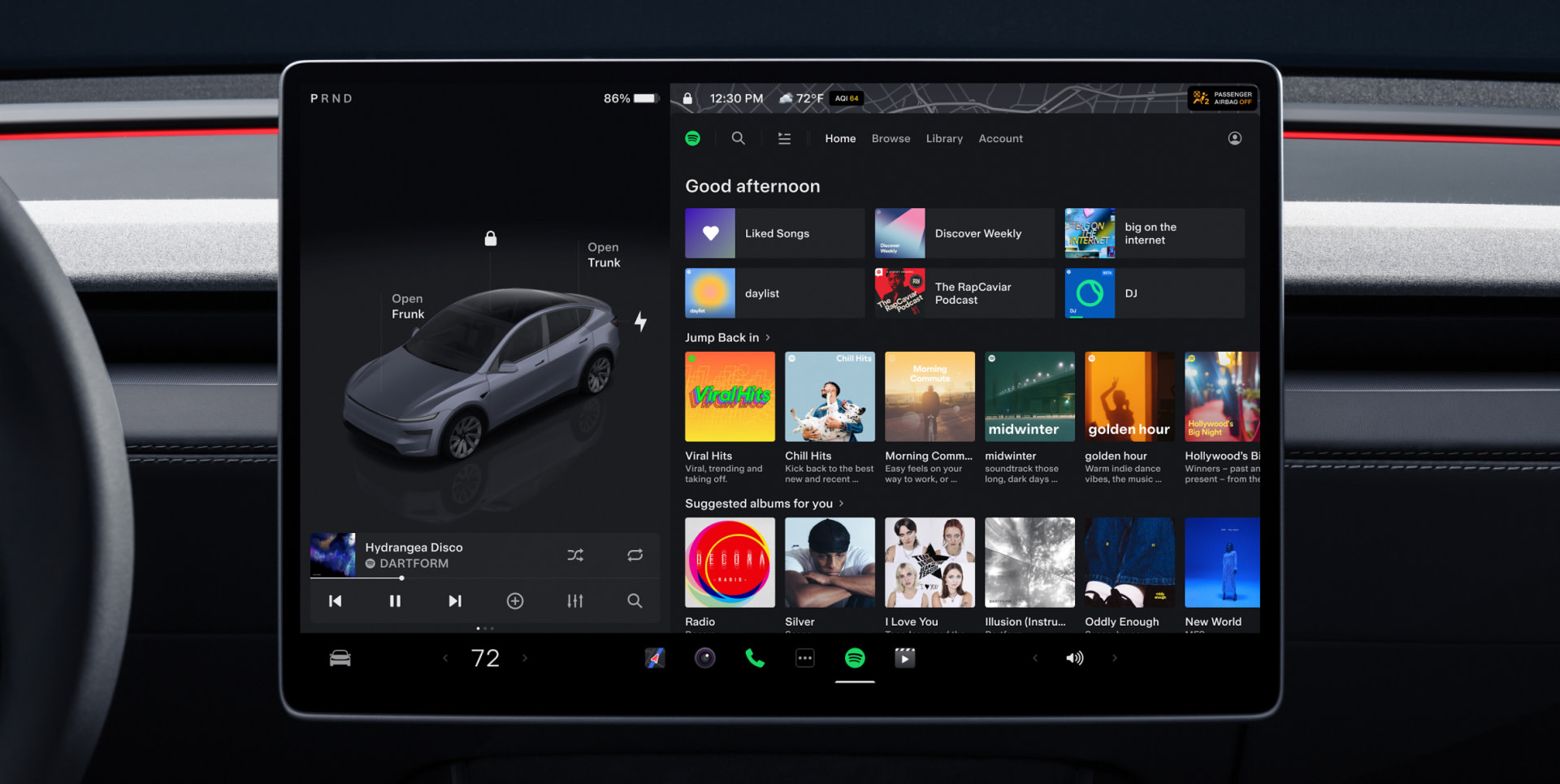
Task: Tap Hydrangea Disco now playing artwork
Action: [332, 554]
